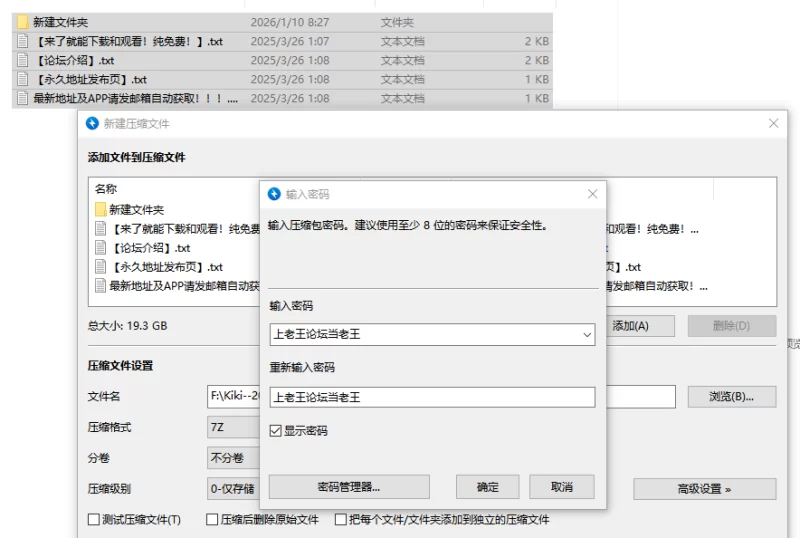Click 删除(D) button
Viewport: 800px width, 538px height.
click(x=732, y=326)
